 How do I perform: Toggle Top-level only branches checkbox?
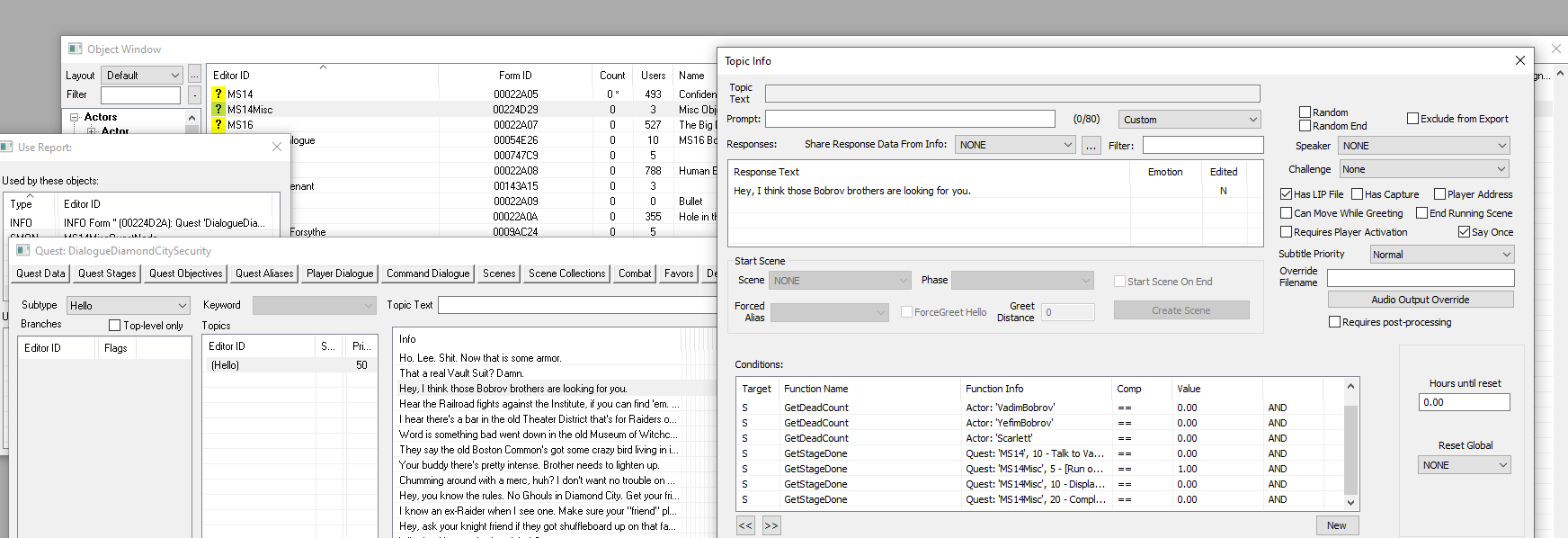pos(114,326)
